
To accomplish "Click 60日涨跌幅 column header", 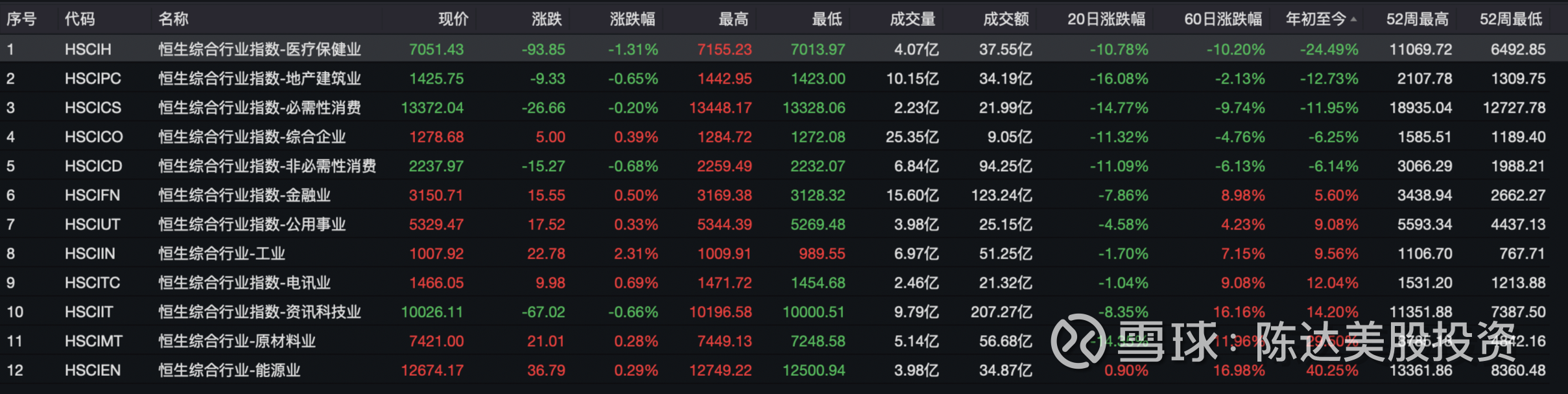I will (1223, 19).
